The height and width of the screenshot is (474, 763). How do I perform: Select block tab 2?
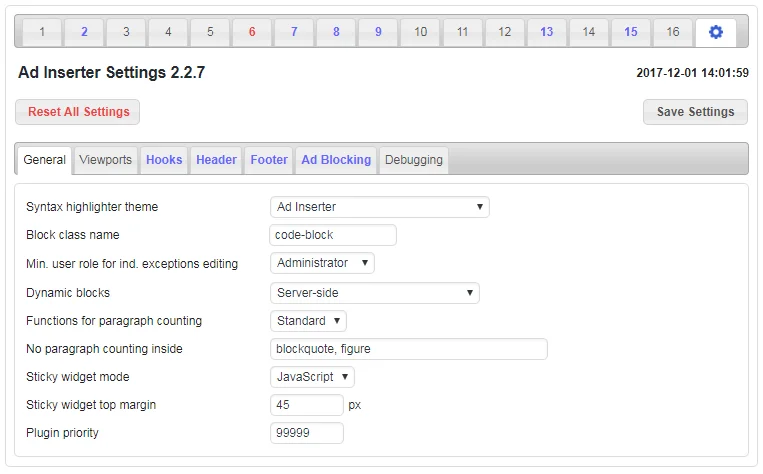84,32
